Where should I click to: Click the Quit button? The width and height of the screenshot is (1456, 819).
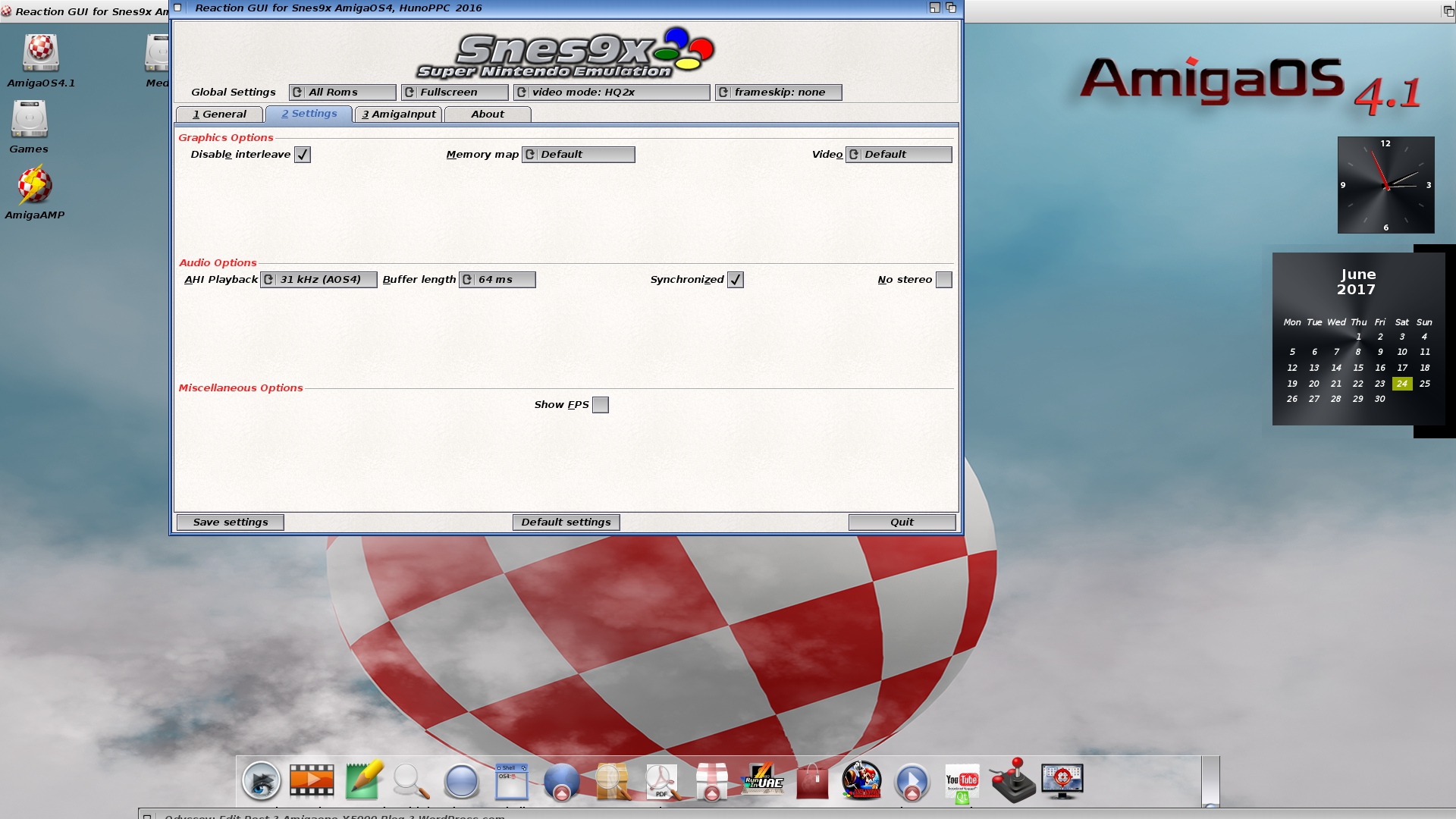[902, 522]
